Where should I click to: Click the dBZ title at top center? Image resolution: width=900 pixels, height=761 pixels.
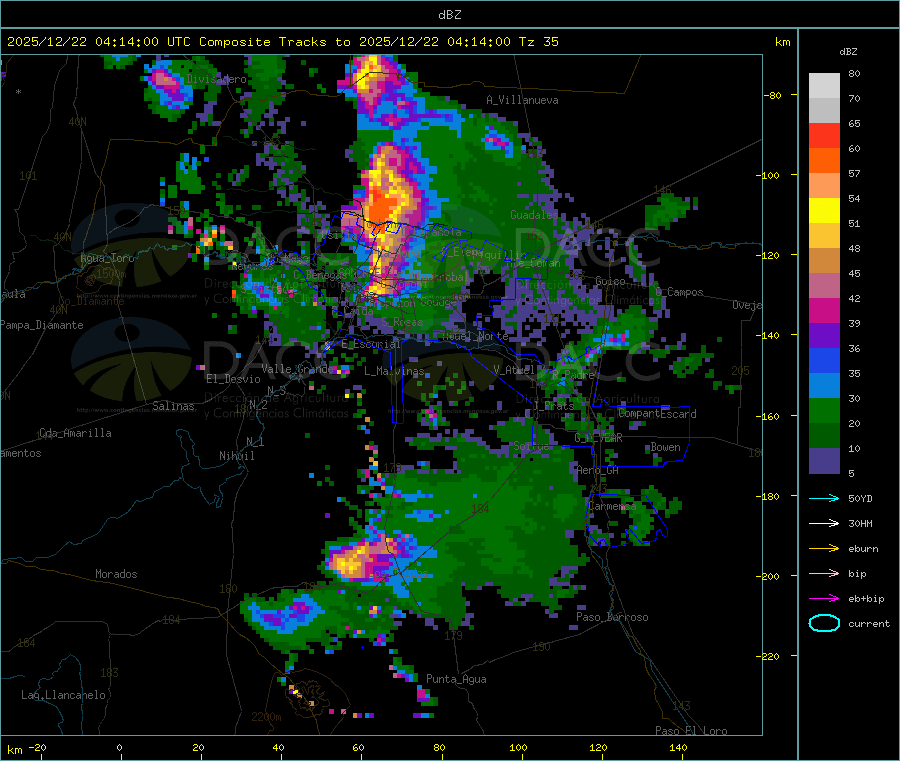(449, 15)
